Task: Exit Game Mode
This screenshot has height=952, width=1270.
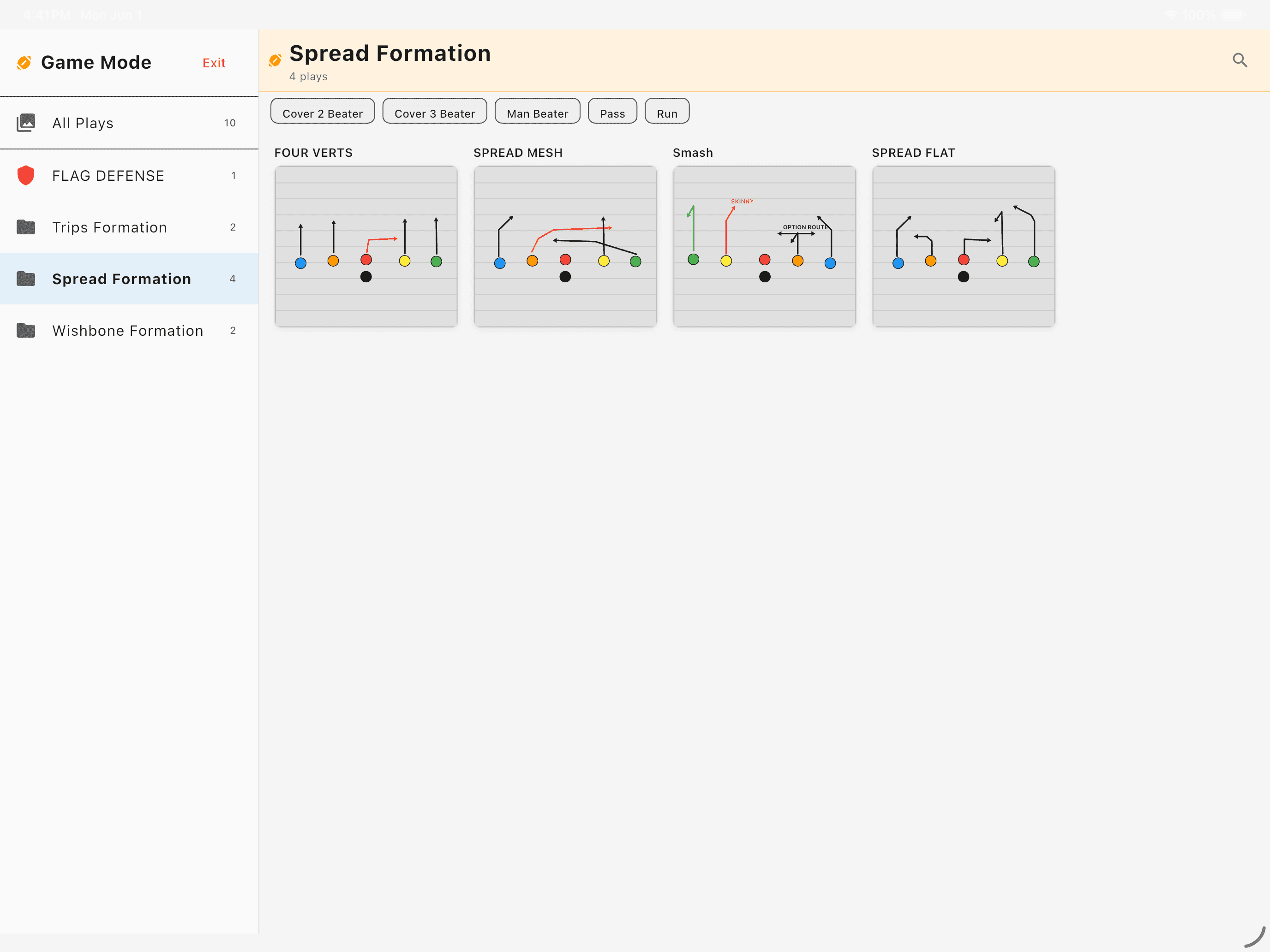Action: [x=214, y=63]
